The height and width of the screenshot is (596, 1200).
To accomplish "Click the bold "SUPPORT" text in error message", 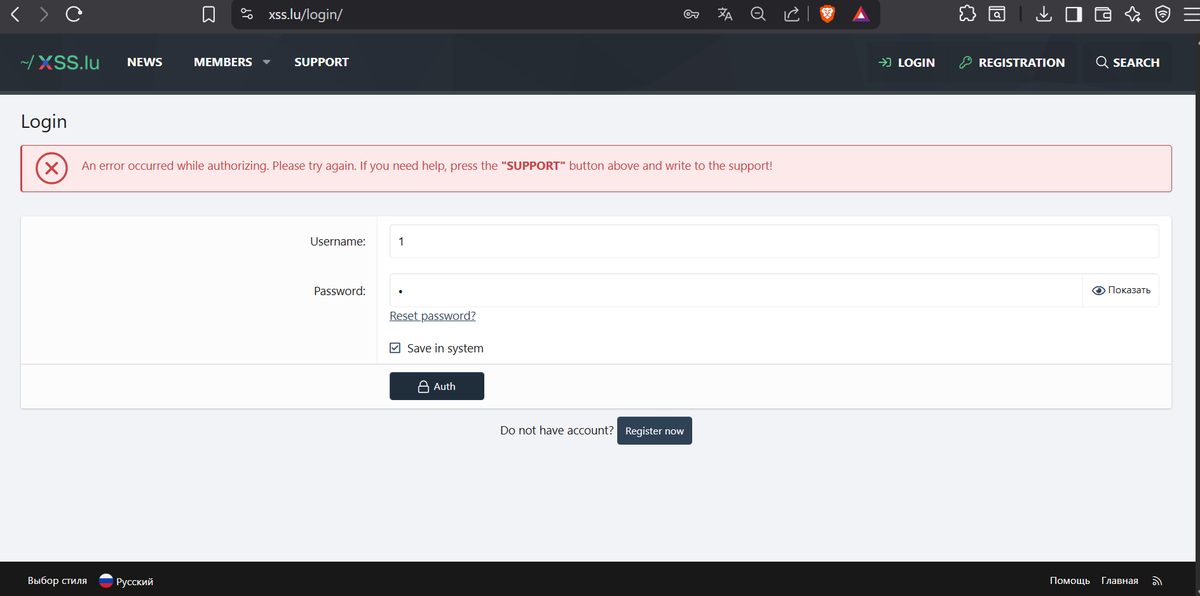I will point(533,165).
